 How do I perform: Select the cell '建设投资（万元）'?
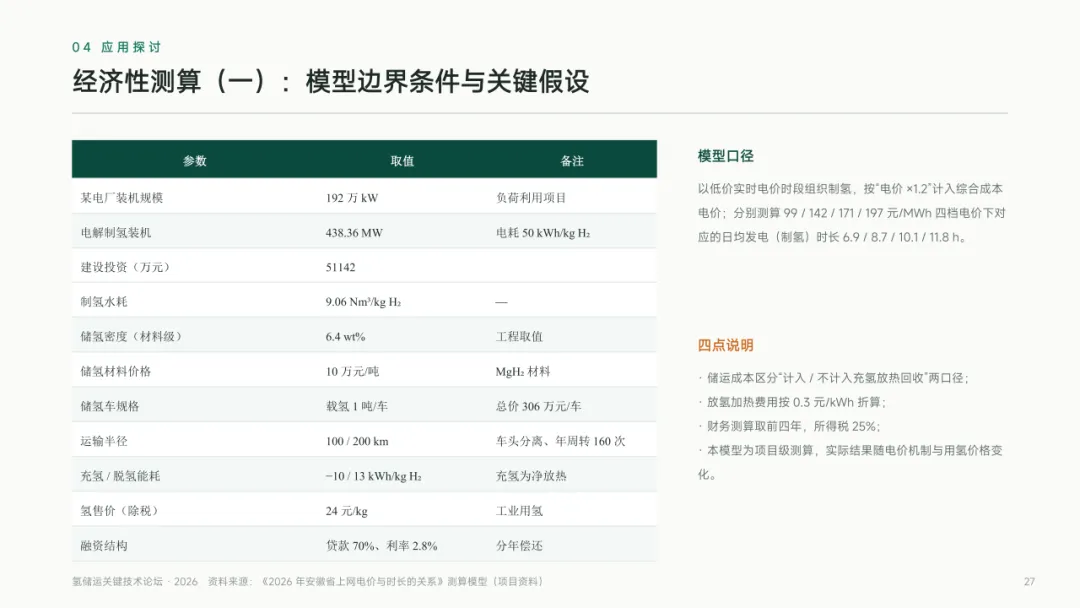pos(125,267)
